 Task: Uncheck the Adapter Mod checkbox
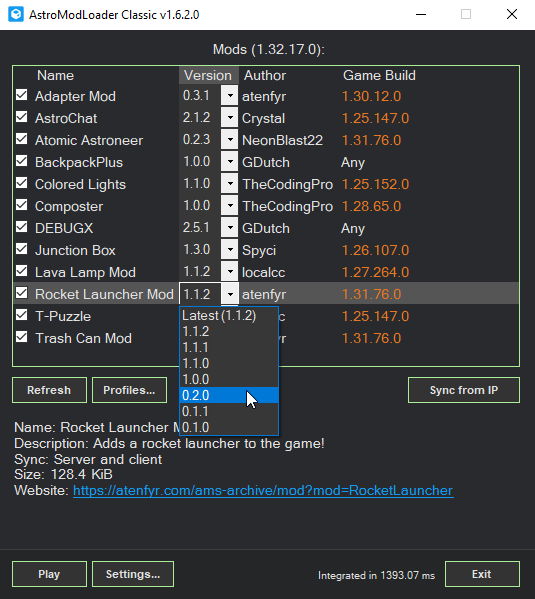tap(22, 95)
